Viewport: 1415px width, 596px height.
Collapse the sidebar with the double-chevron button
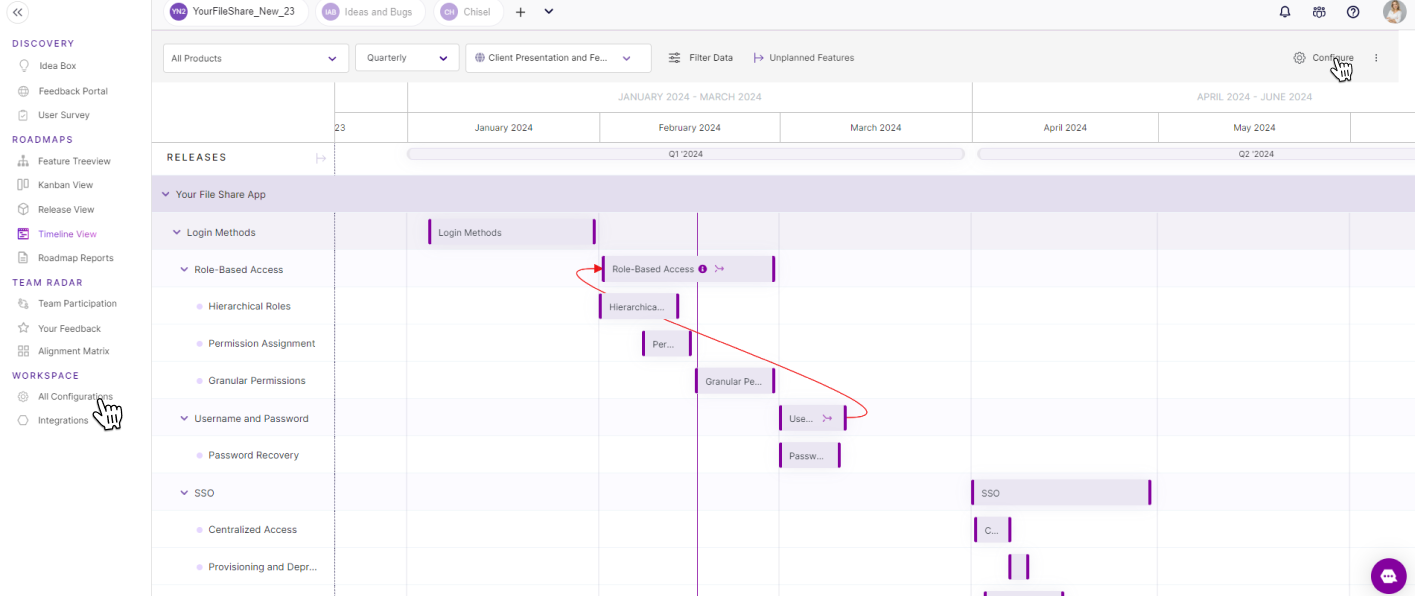pyautogui.click(x=17, y=13)
